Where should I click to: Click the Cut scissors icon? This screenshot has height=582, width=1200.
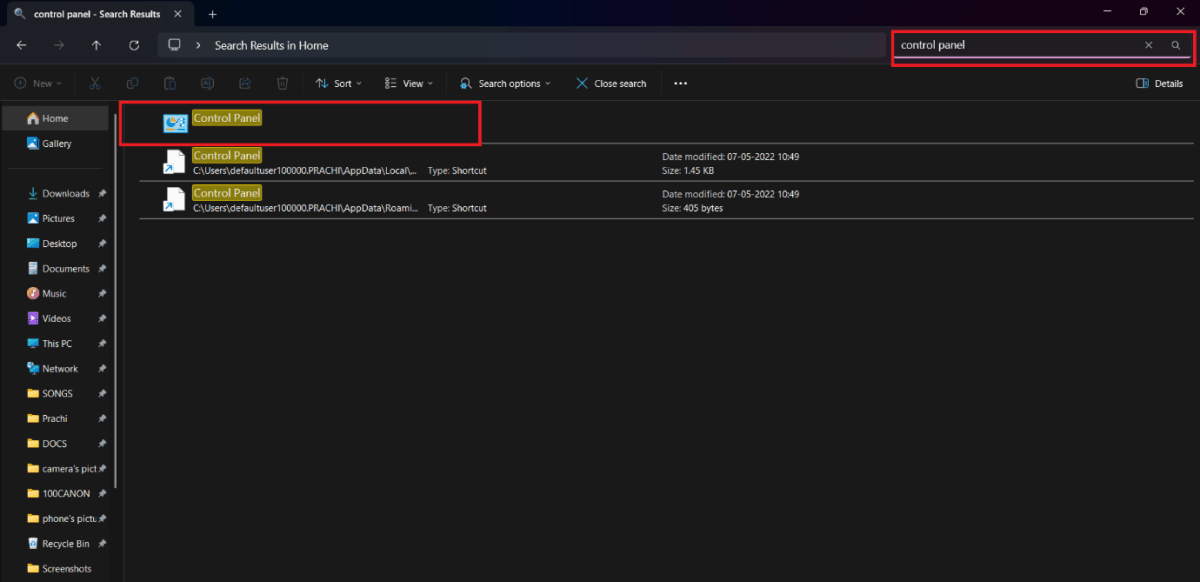(95, 83)
